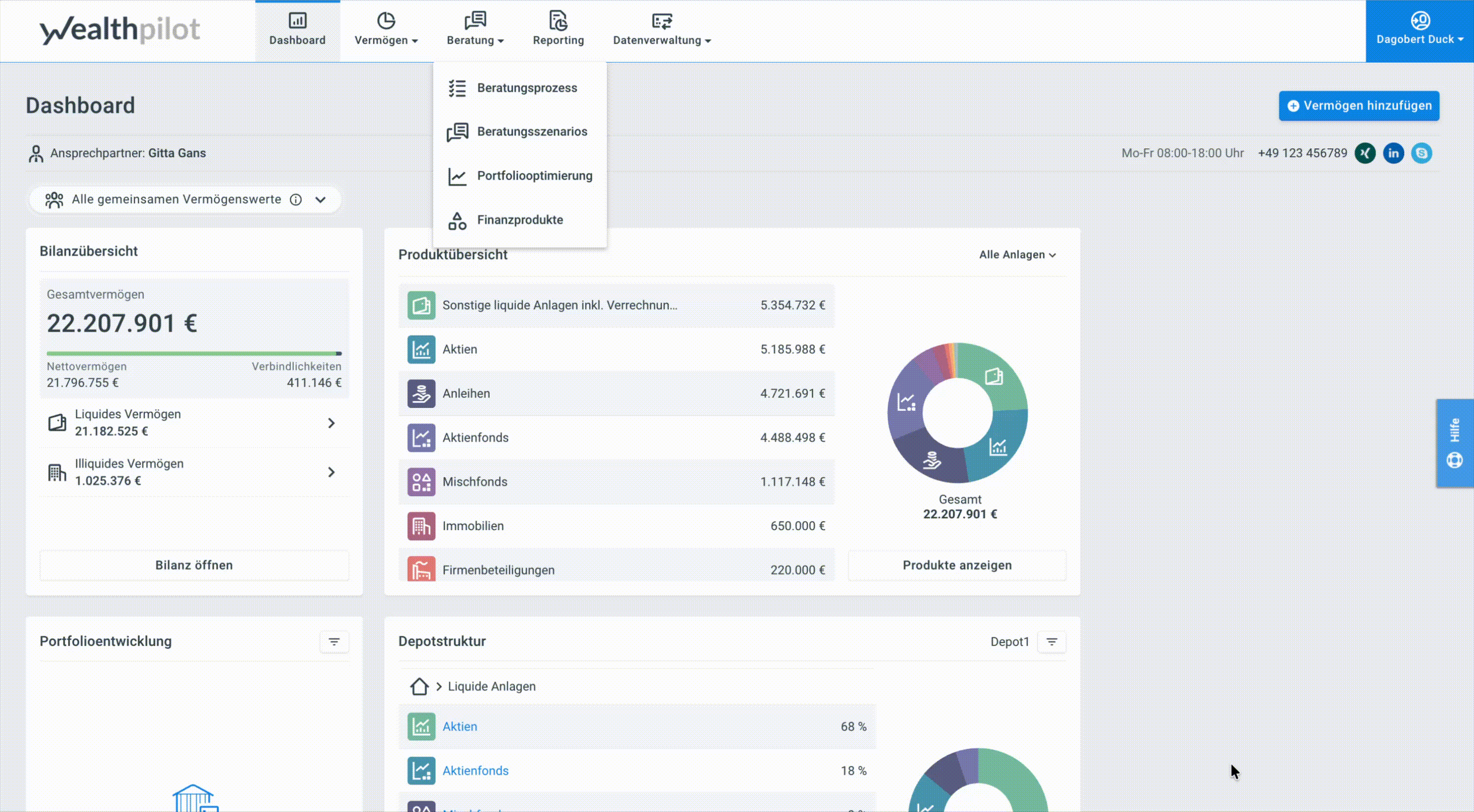Click the home icon in Depotstruktur breadcrumb

[x=419, y=686]
